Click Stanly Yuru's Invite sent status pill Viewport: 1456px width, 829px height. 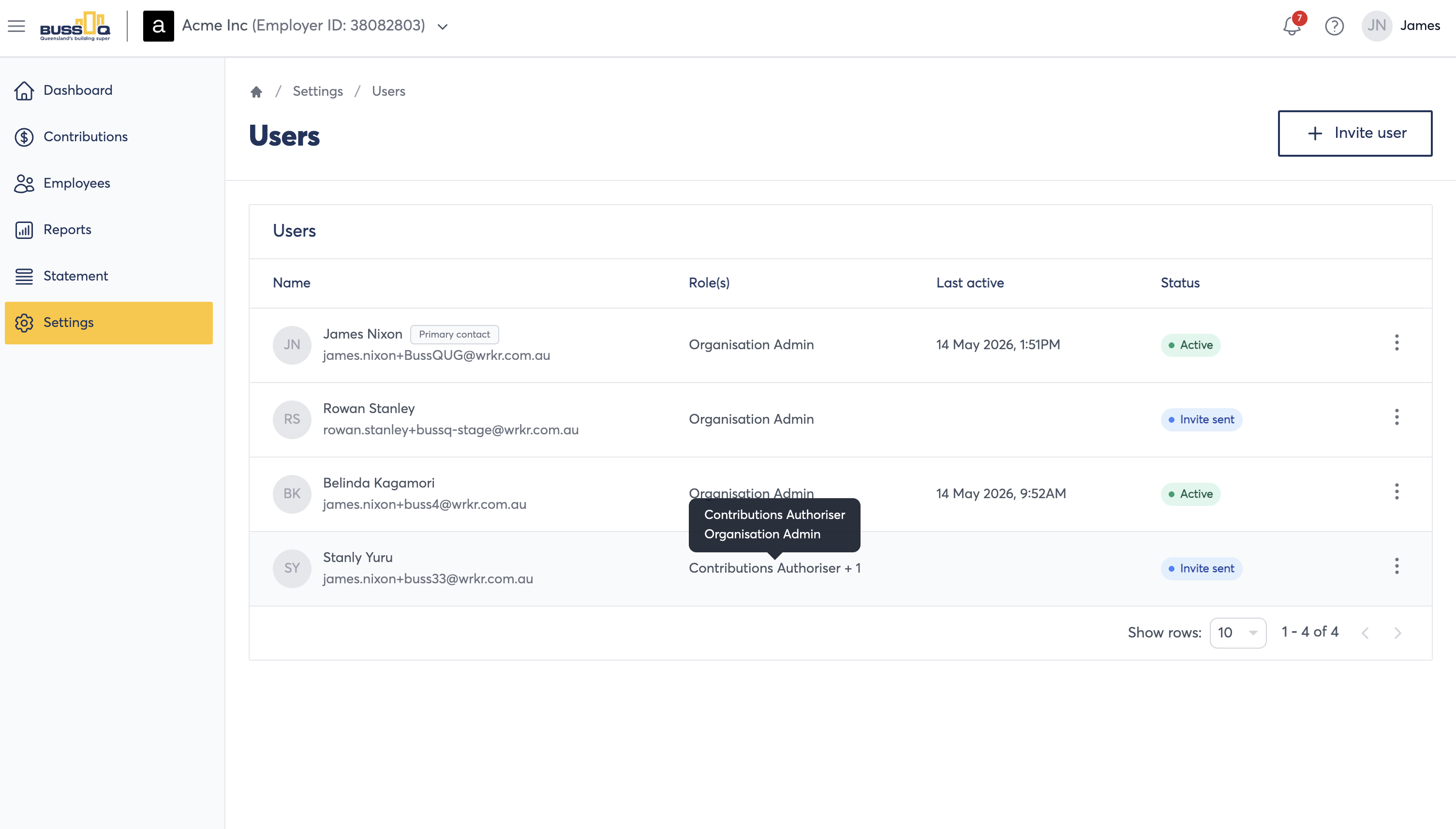(1202, 569)
